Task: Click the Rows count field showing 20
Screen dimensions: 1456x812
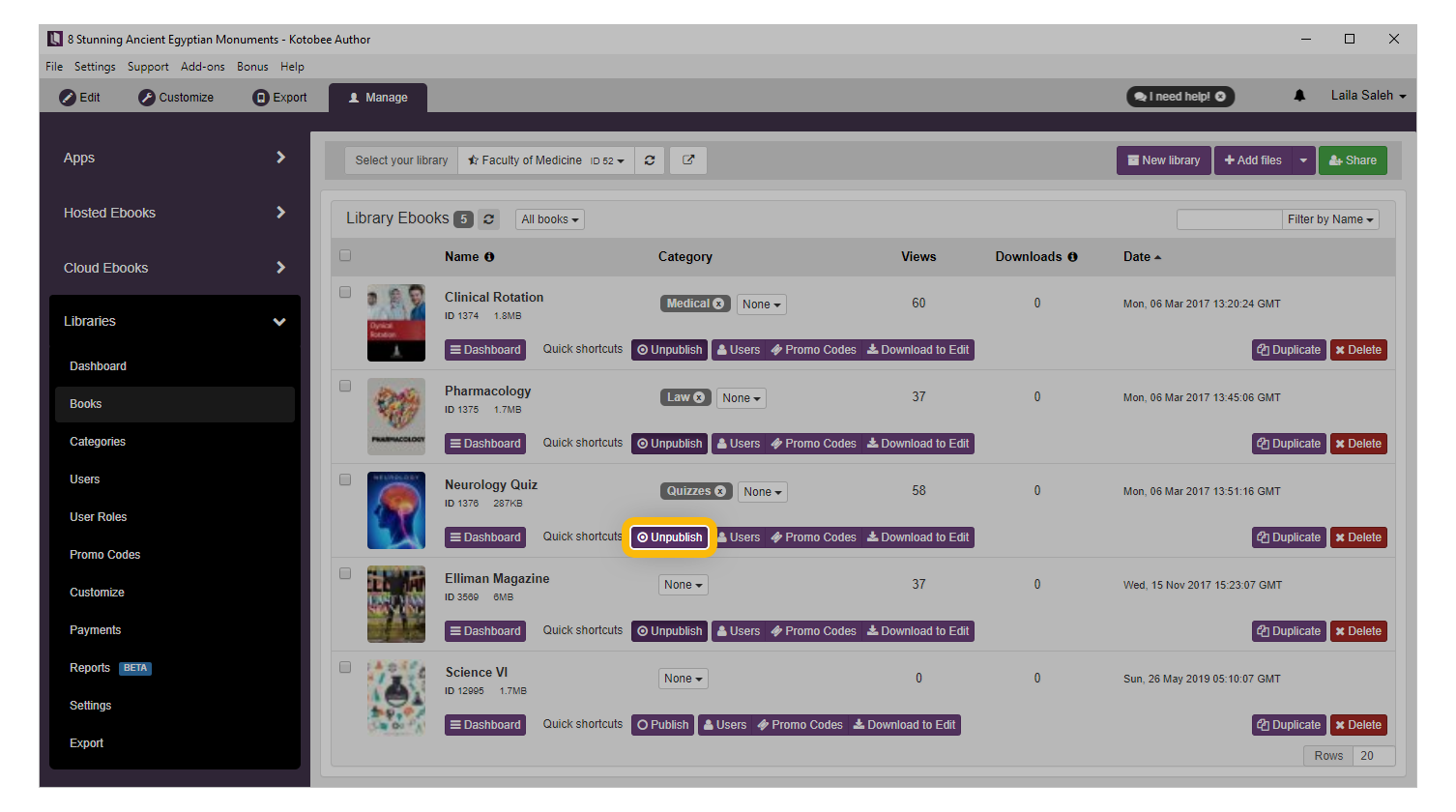Action: coord(1373,756)
